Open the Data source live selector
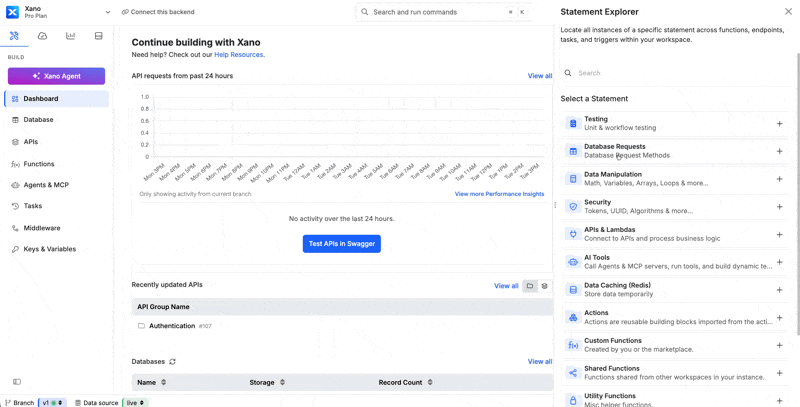Image resolution: width=800 pixels, height=407 pixels. tap(135, 403)
